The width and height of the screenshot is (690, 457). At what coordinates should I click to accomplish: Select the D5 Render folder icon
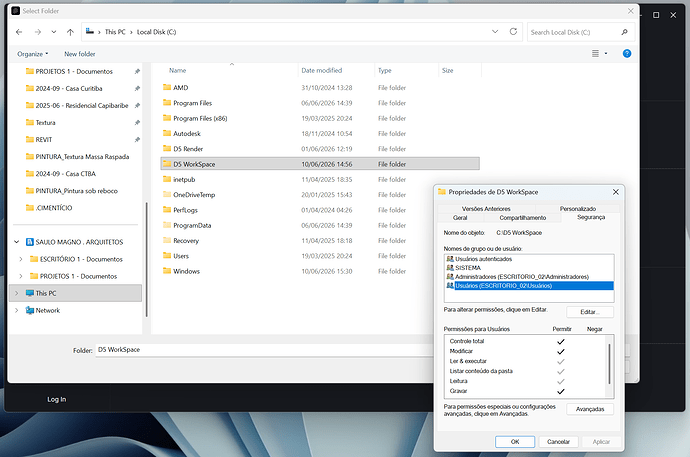click(167, 148)
